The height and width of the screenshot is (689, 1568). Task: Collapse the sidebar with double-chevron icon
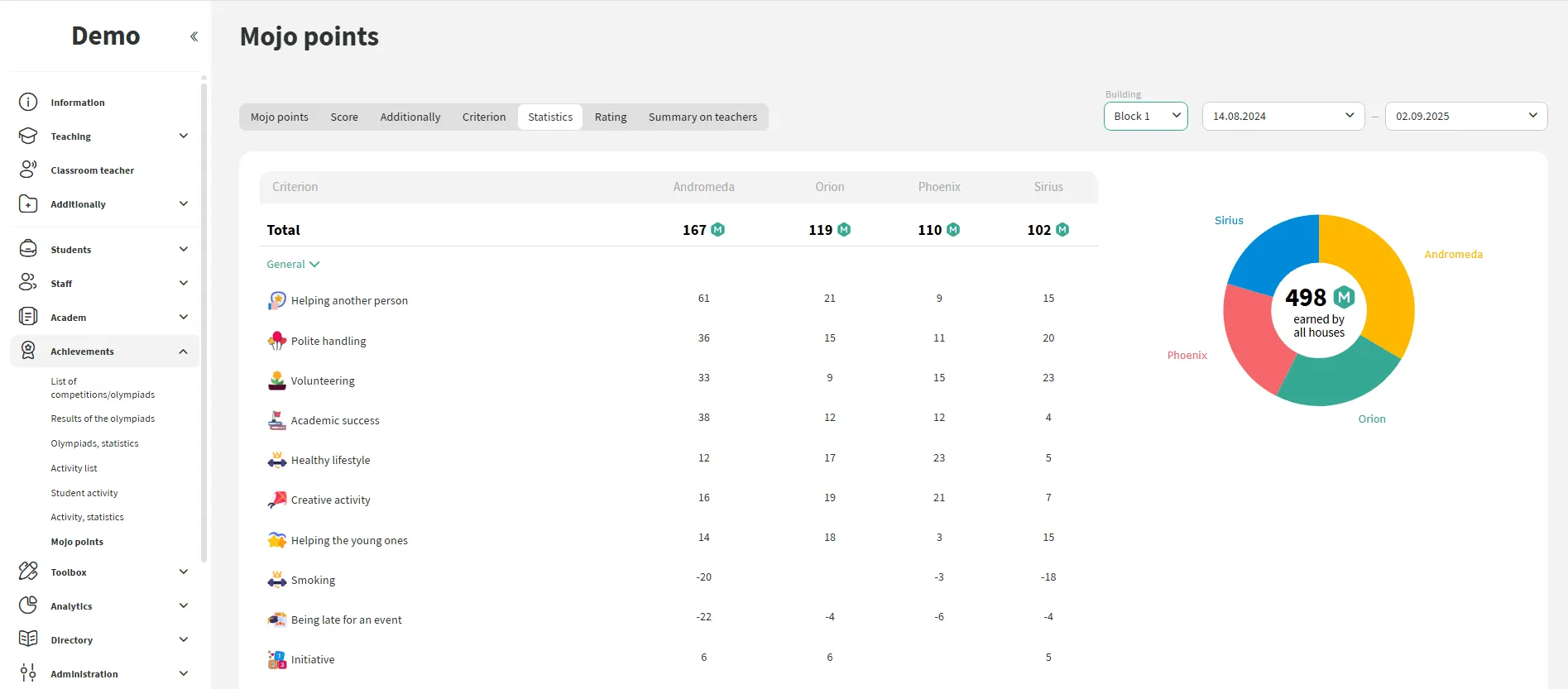point(194,36)
